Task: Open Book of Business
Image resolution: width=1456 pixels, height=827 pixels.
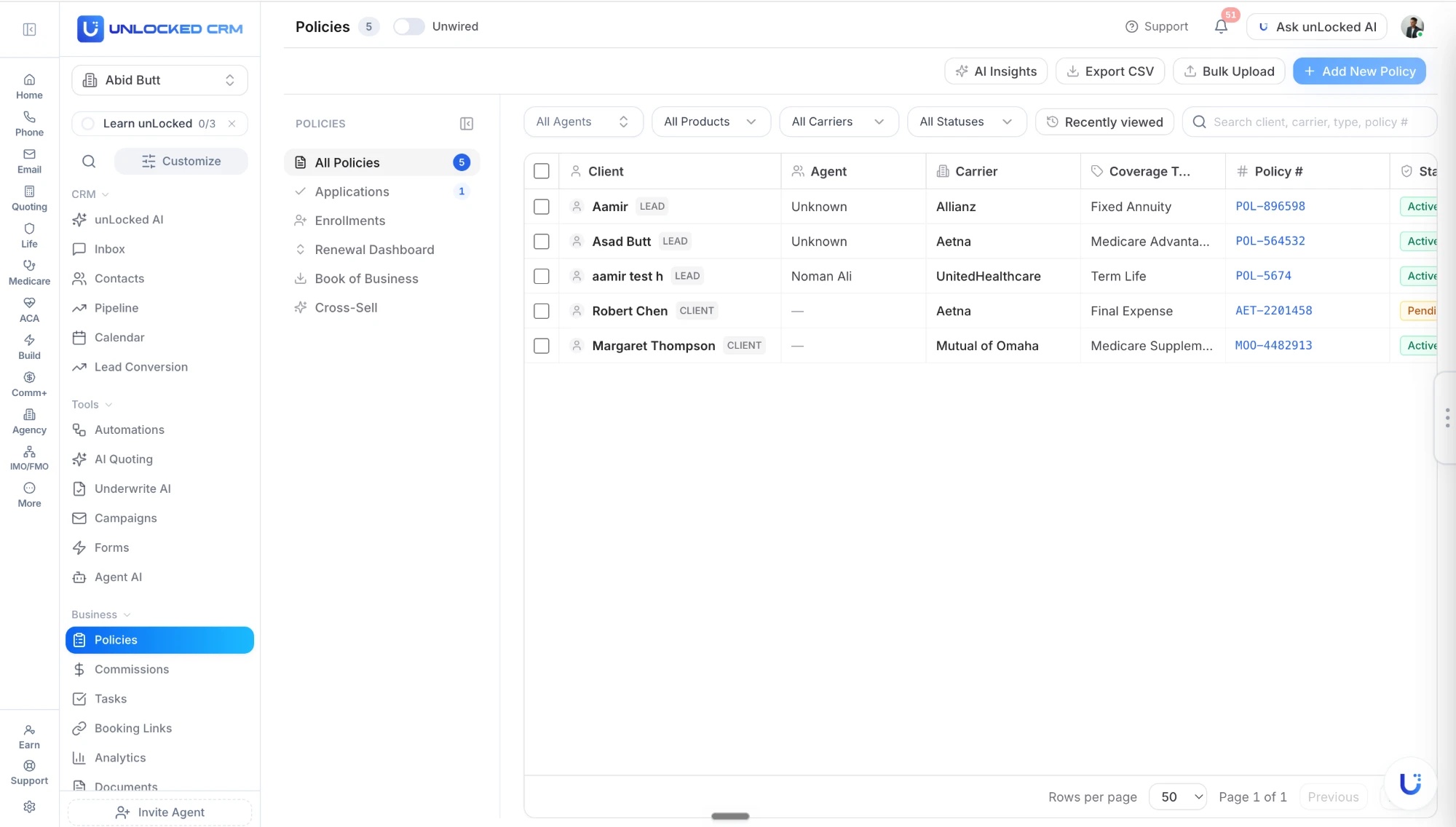Action: (x=381, y=279)
